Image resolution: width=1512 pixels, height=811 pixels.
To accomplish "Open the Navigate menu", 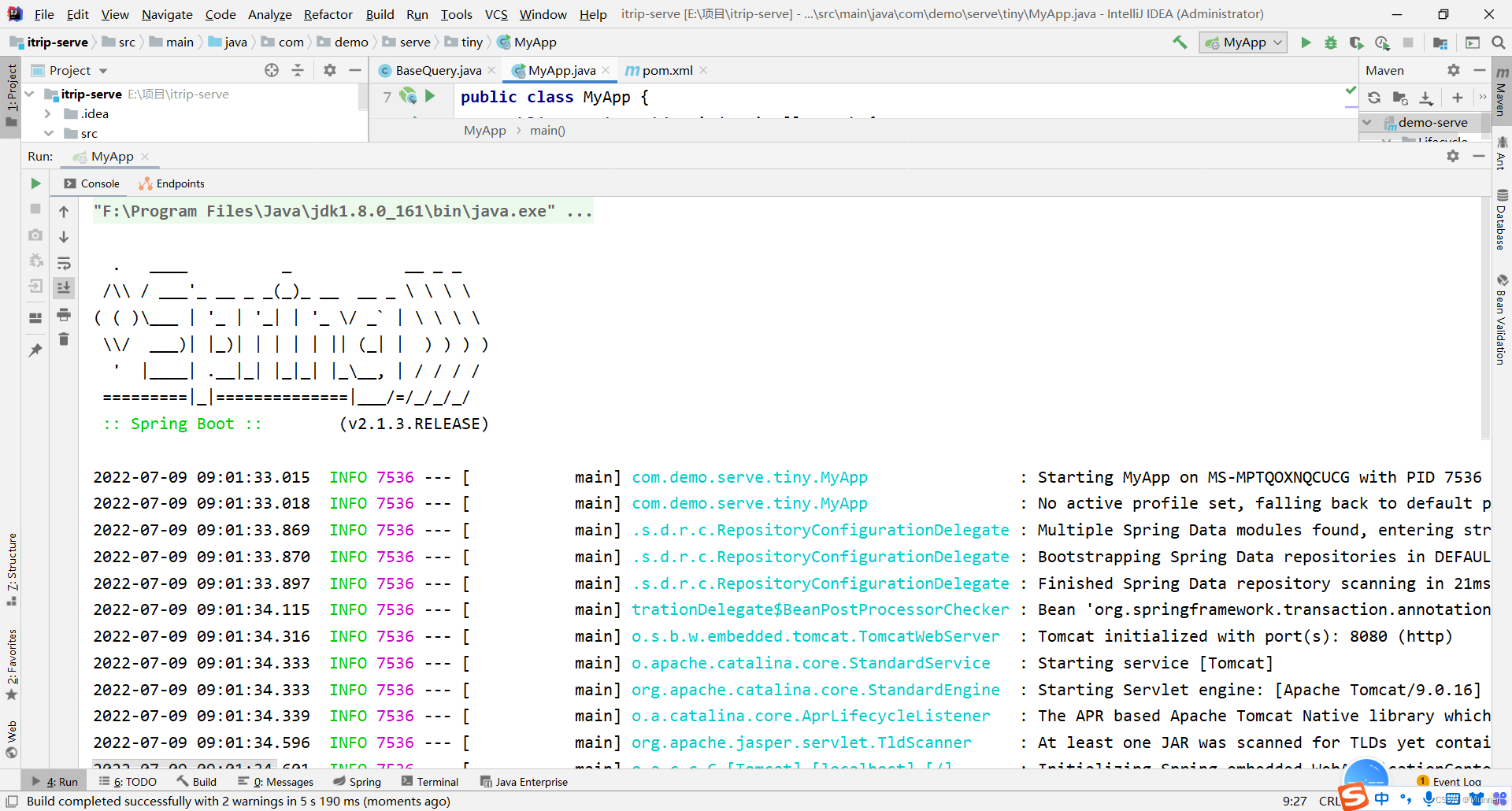I will click(166, 14).
